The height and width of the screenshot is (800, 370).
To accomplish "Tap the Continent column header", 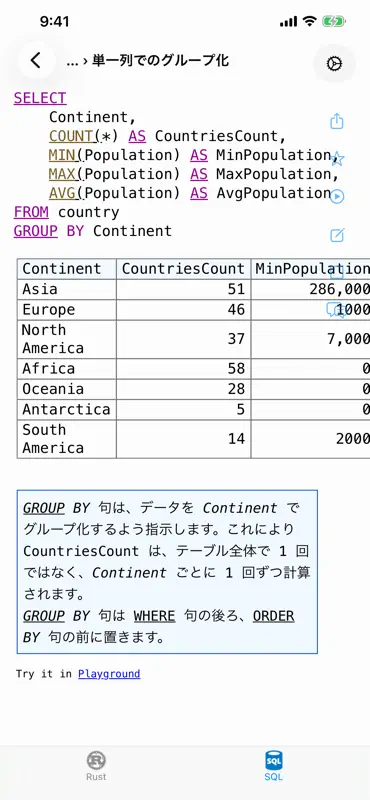I will [x=67, y=269].
